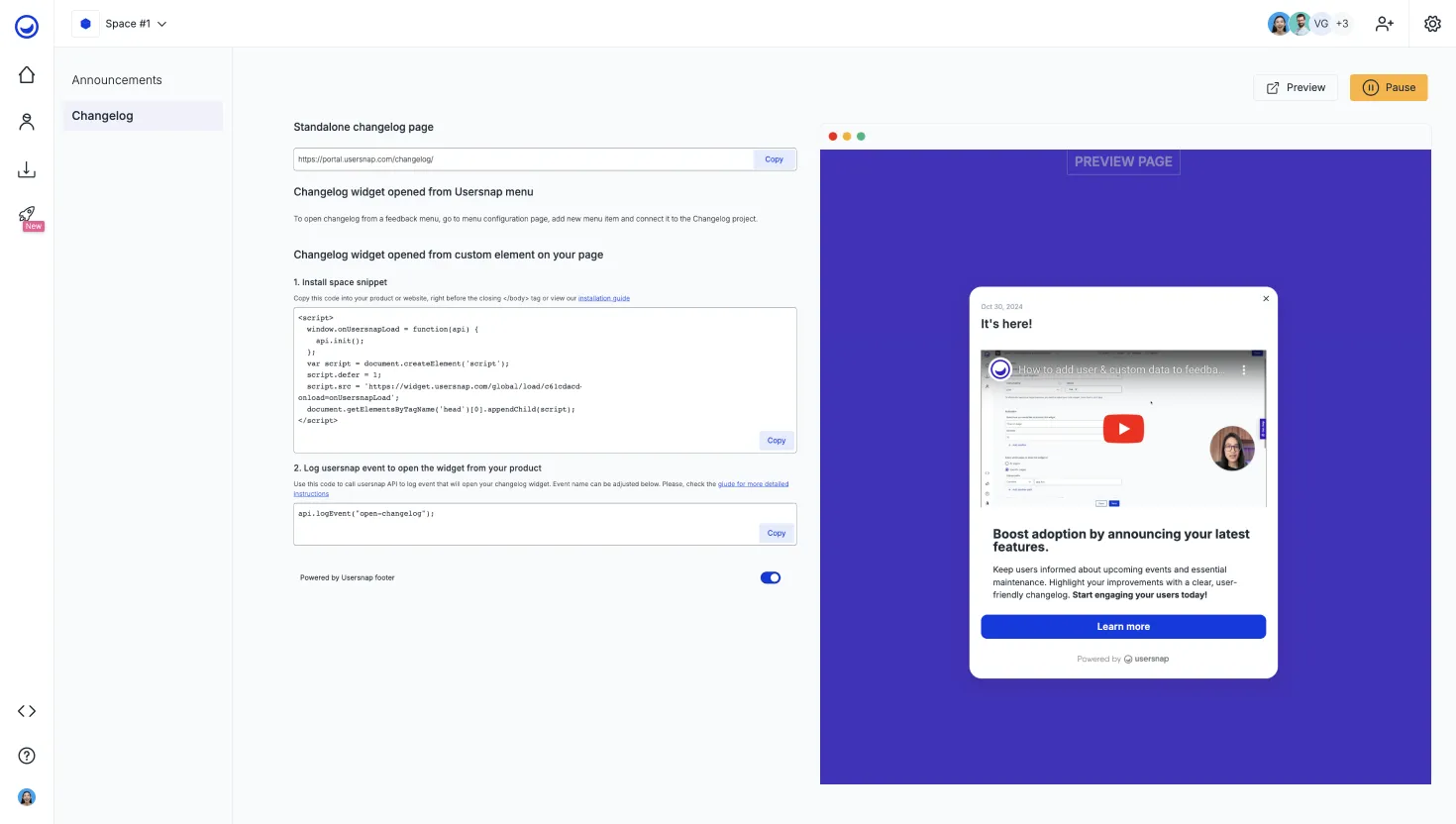Image resolution: width=1456 pixels, height=824 pixels.
Task: Select the Users icon in the sidebar
Action: pyautogui.click(x=27, y=121)
